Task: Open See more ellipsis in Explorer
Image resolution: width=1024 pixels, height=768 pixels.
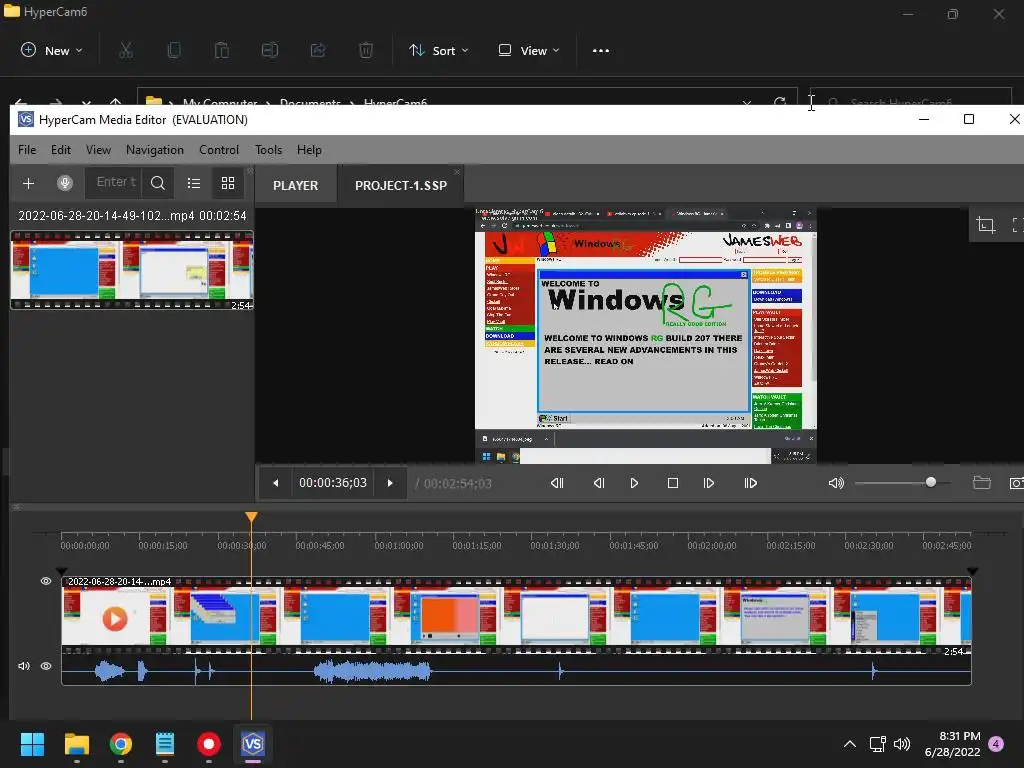Action: (x=600, y=50)
